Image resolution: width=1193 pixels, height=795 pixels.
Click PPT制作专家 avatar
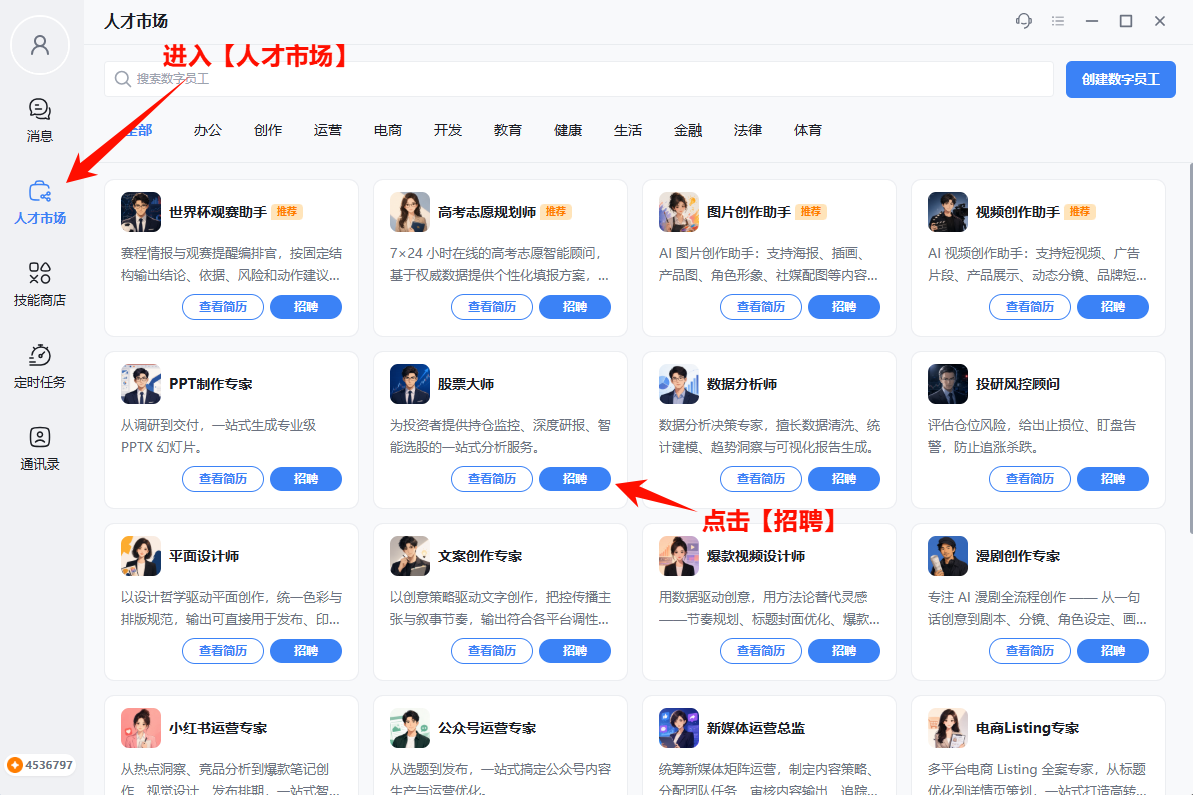[x=141, y=383]
